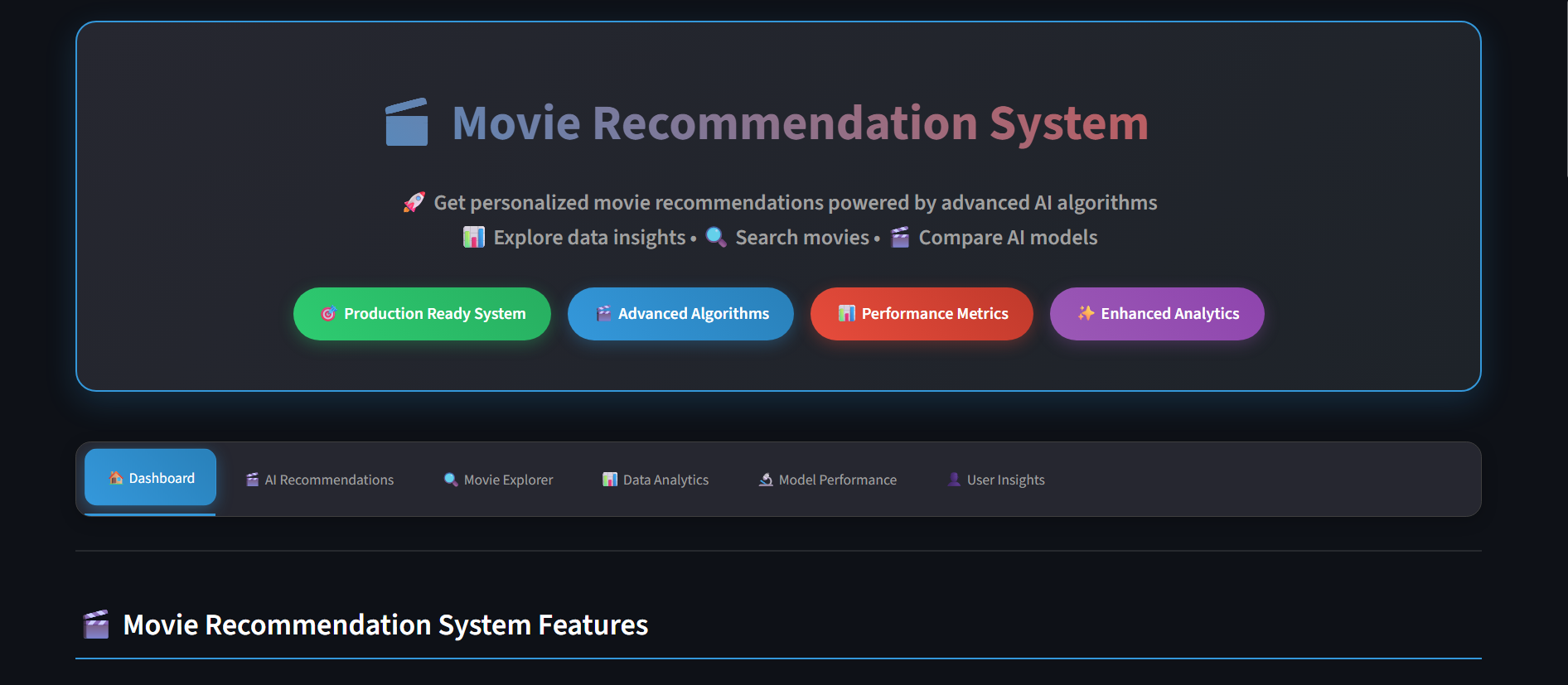
Task: Click the Performance Metrics badge
Action: 922,314
